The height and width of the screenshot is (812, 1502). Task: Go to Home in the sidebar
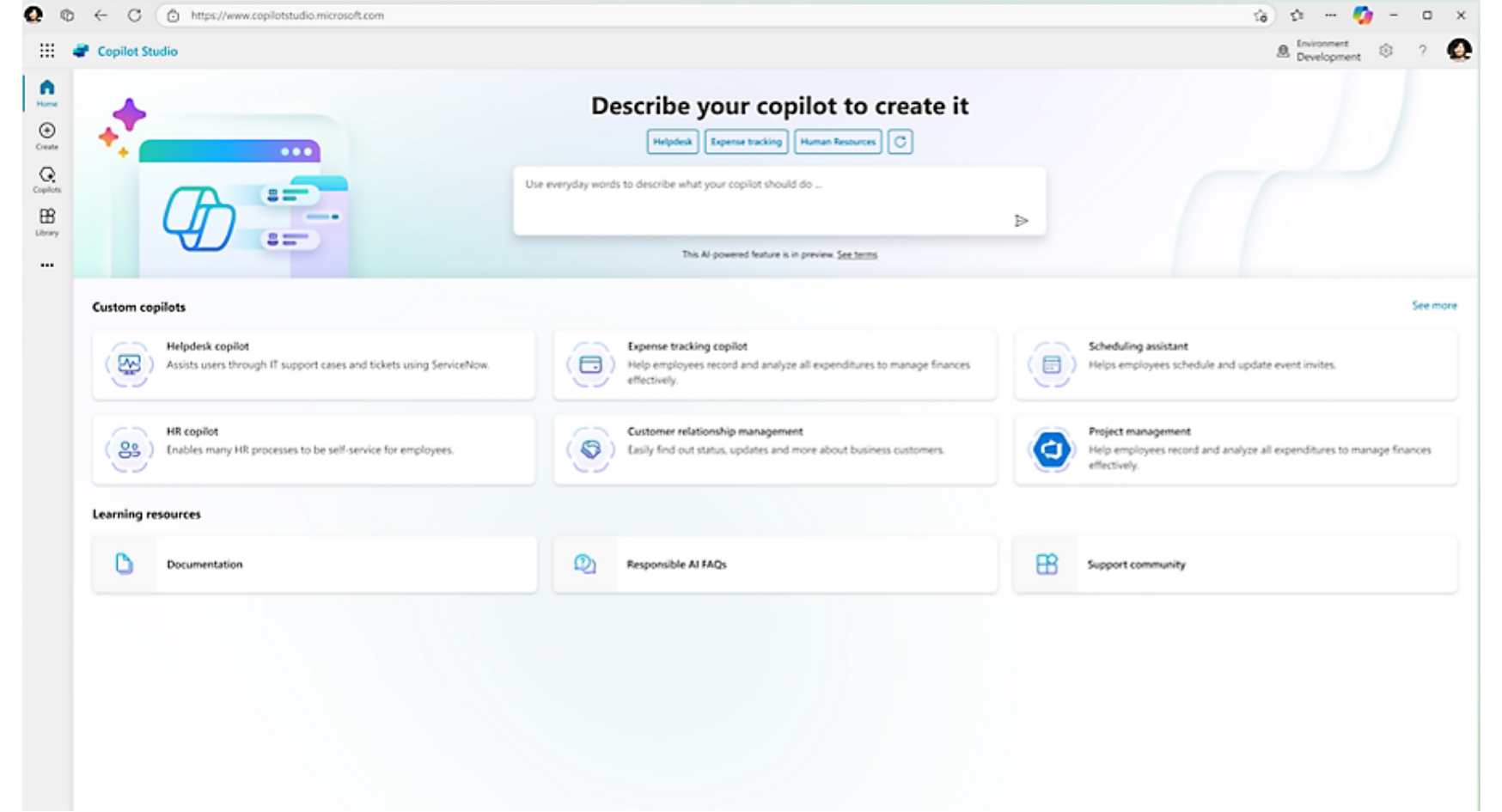[x=47, y=93]
